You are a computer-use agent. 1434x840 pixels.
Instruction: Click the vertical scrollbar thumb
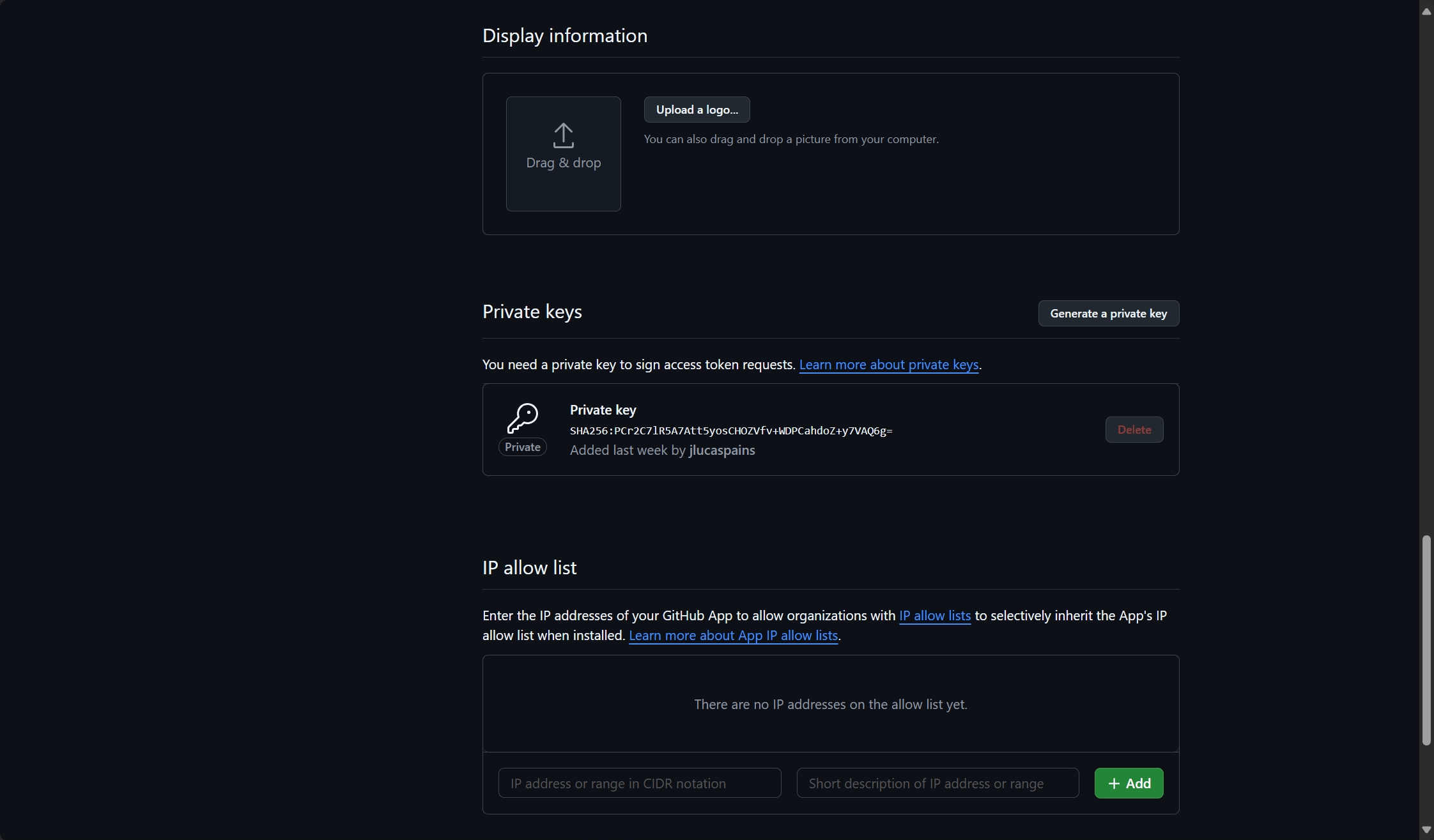[1426, 641]
